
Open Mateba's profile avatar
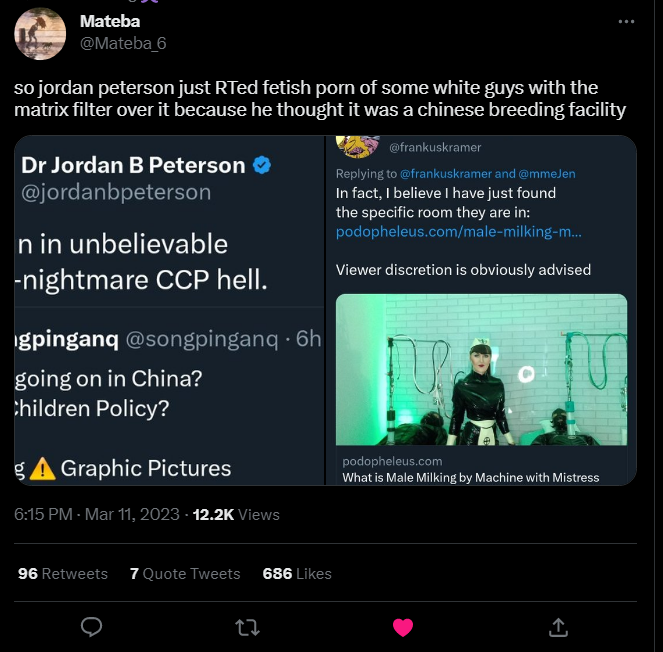coord(40,34)
